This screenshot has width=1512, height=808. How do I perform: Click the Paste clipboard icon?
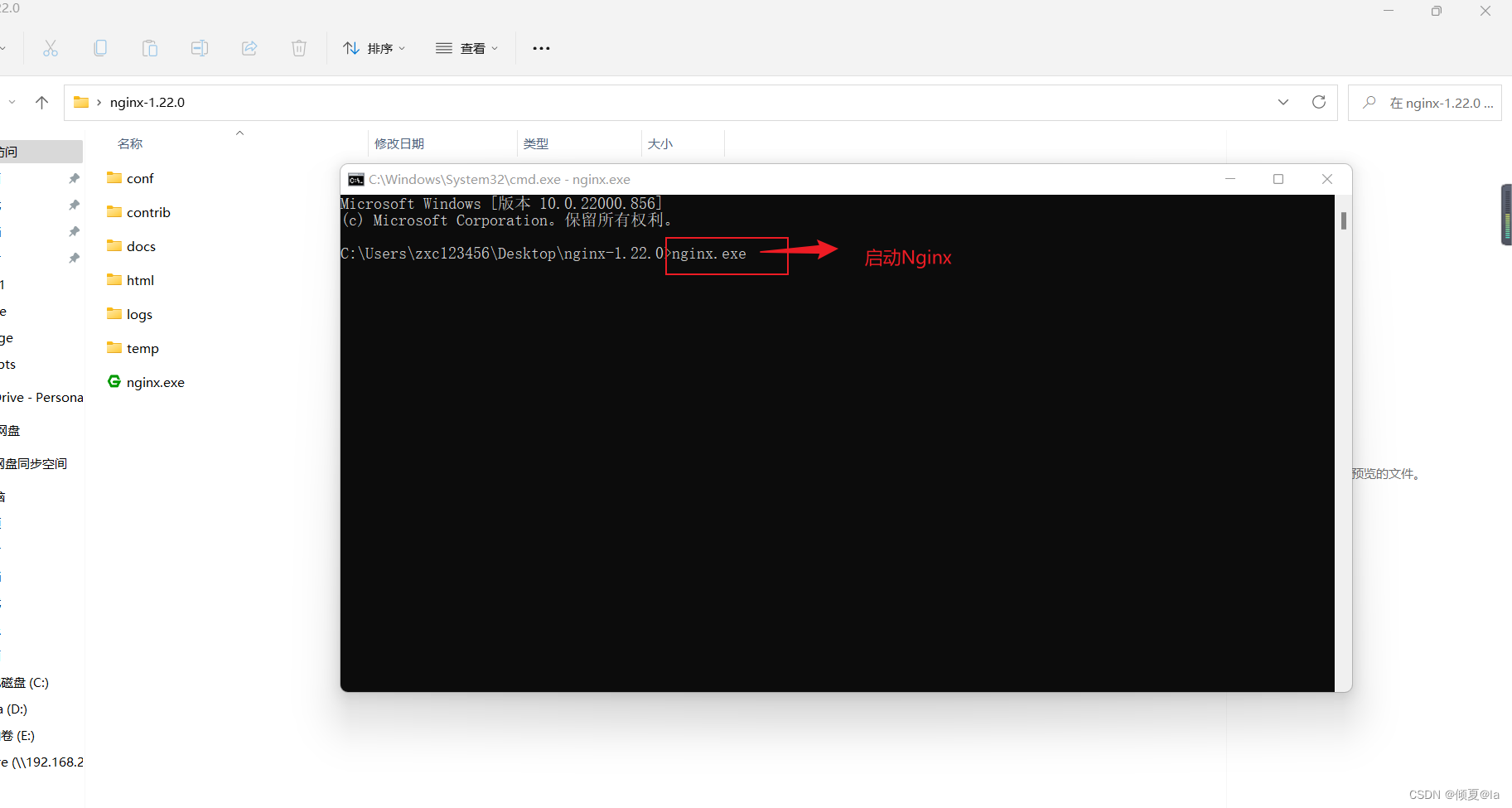click(x=150, y=48)
